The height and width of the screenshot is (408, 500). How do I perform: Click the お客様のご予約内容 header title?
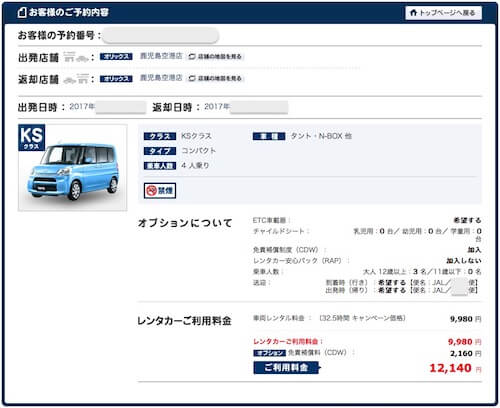coord(68,13)
